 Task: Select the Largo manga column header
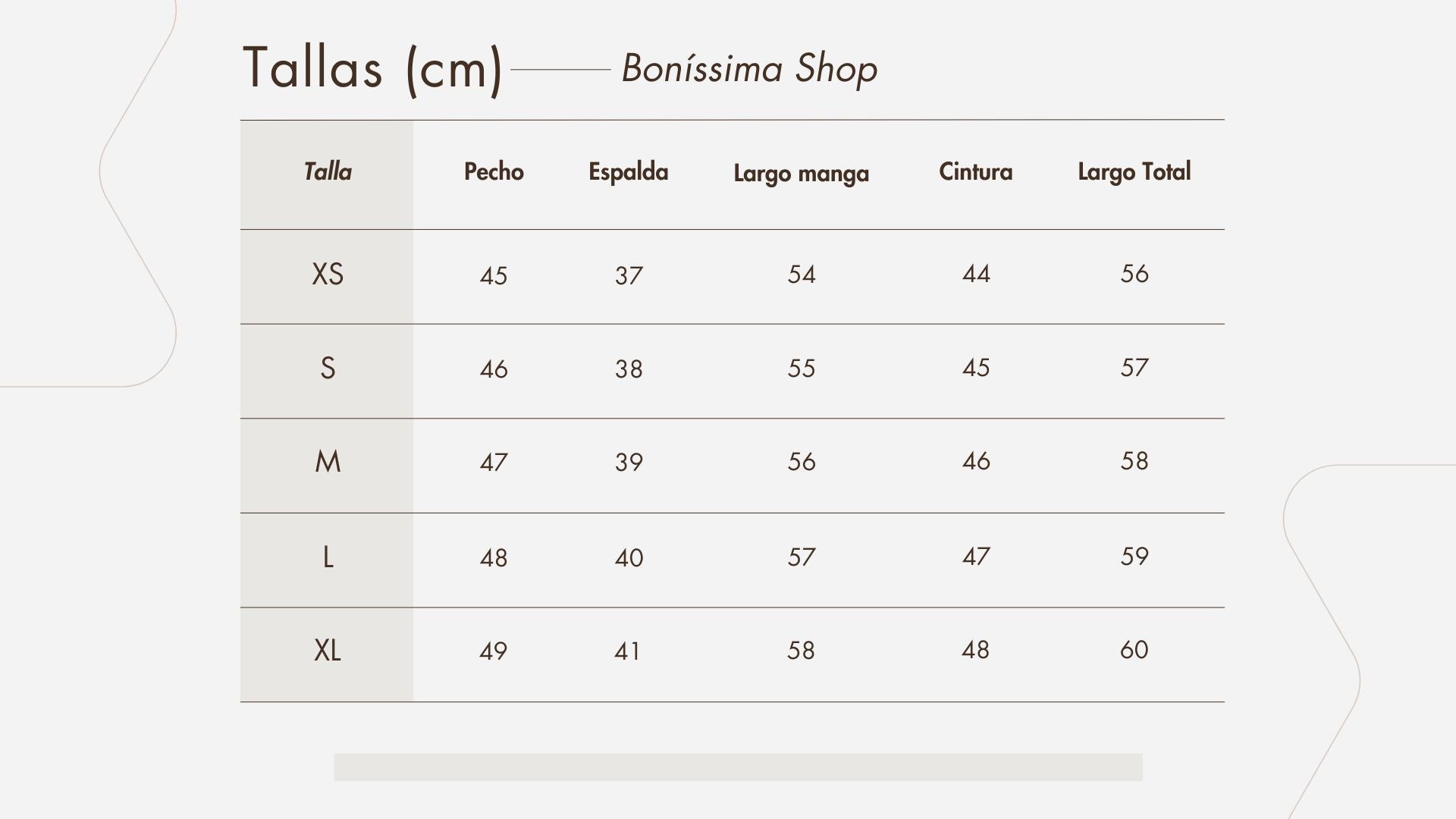tap(802, 174)
